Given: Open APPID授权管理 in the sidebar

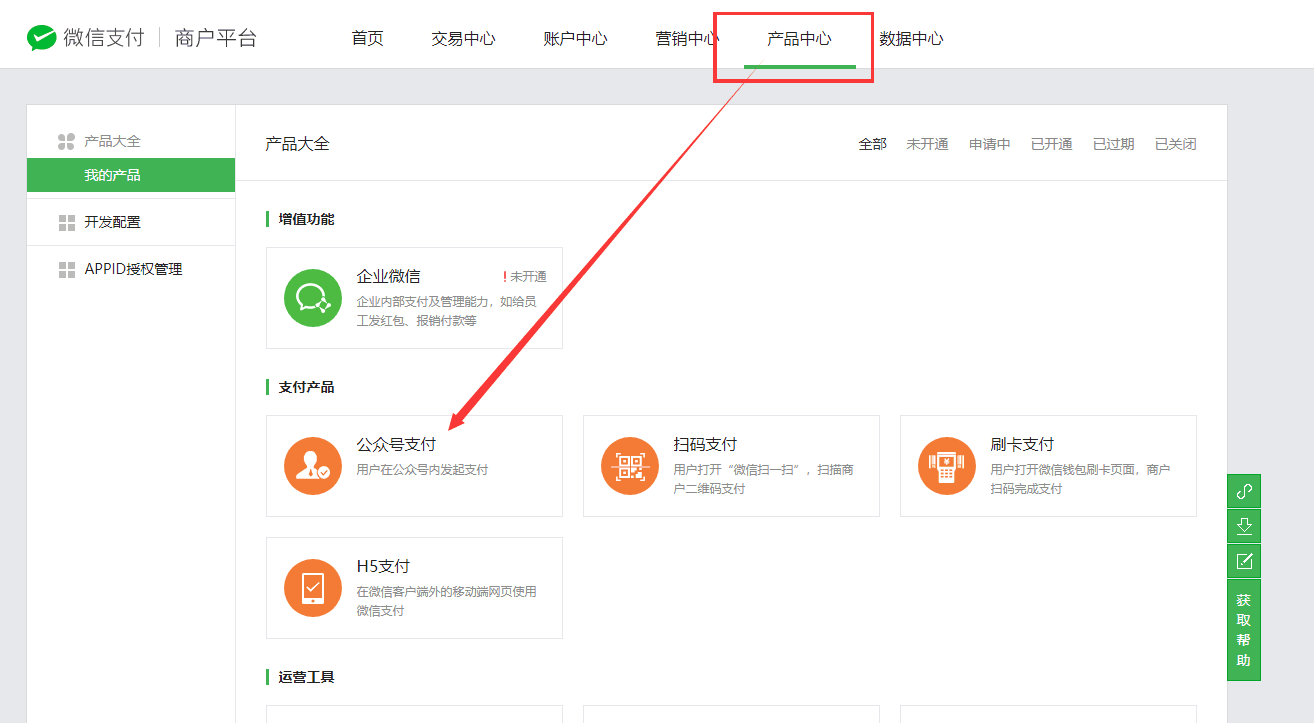Looking at the screenshot, I should (133, 269).
